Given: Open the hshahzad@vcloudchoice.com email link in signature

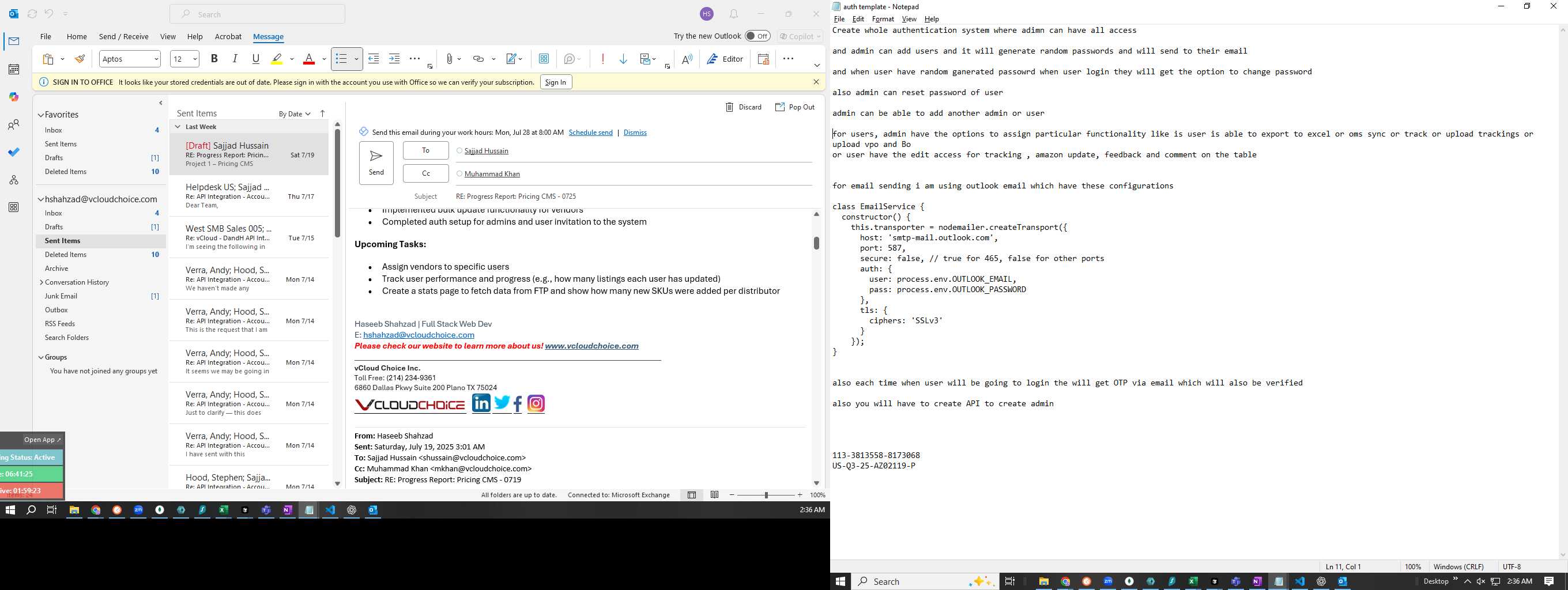Looking at the screenshot, I should click(419, 335).
